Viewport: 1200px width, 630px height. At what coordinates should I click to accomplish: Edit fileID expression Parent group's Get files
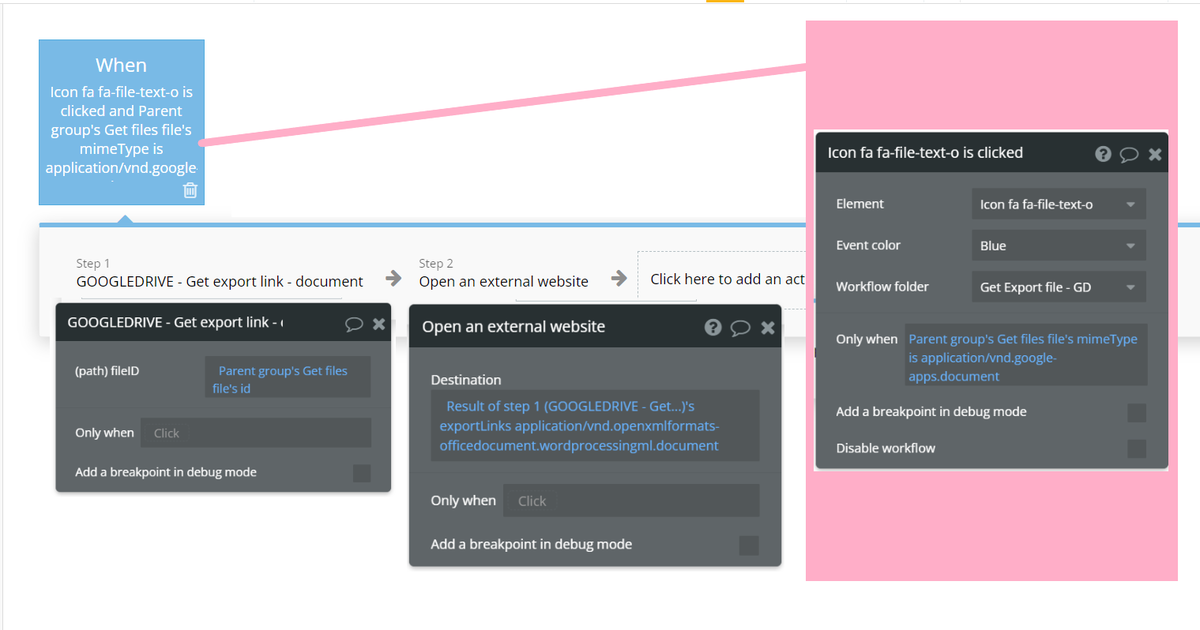click(288, 379)
